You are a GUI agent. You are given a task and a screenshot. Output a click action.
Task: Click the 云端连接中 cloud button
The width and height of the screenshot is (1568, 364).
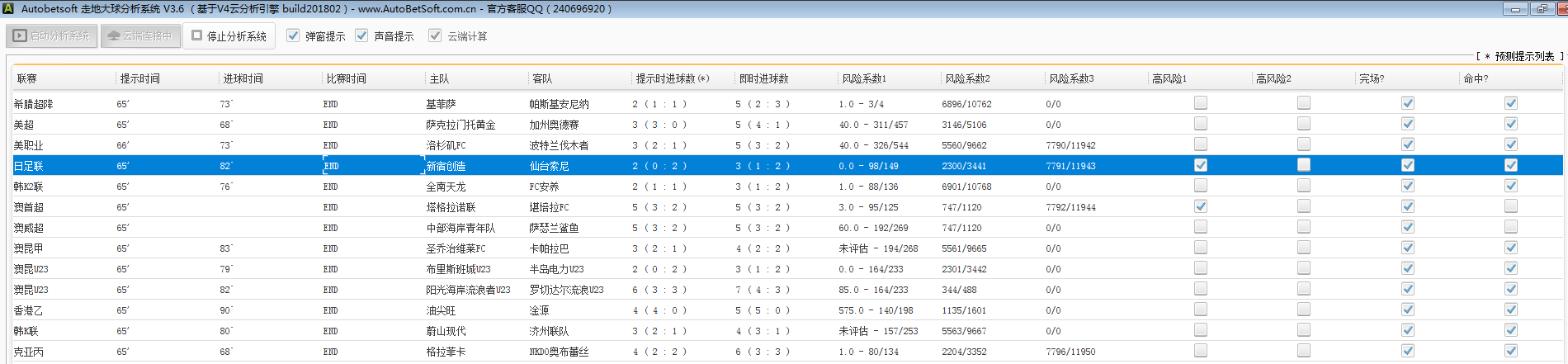tap(140, 36)
